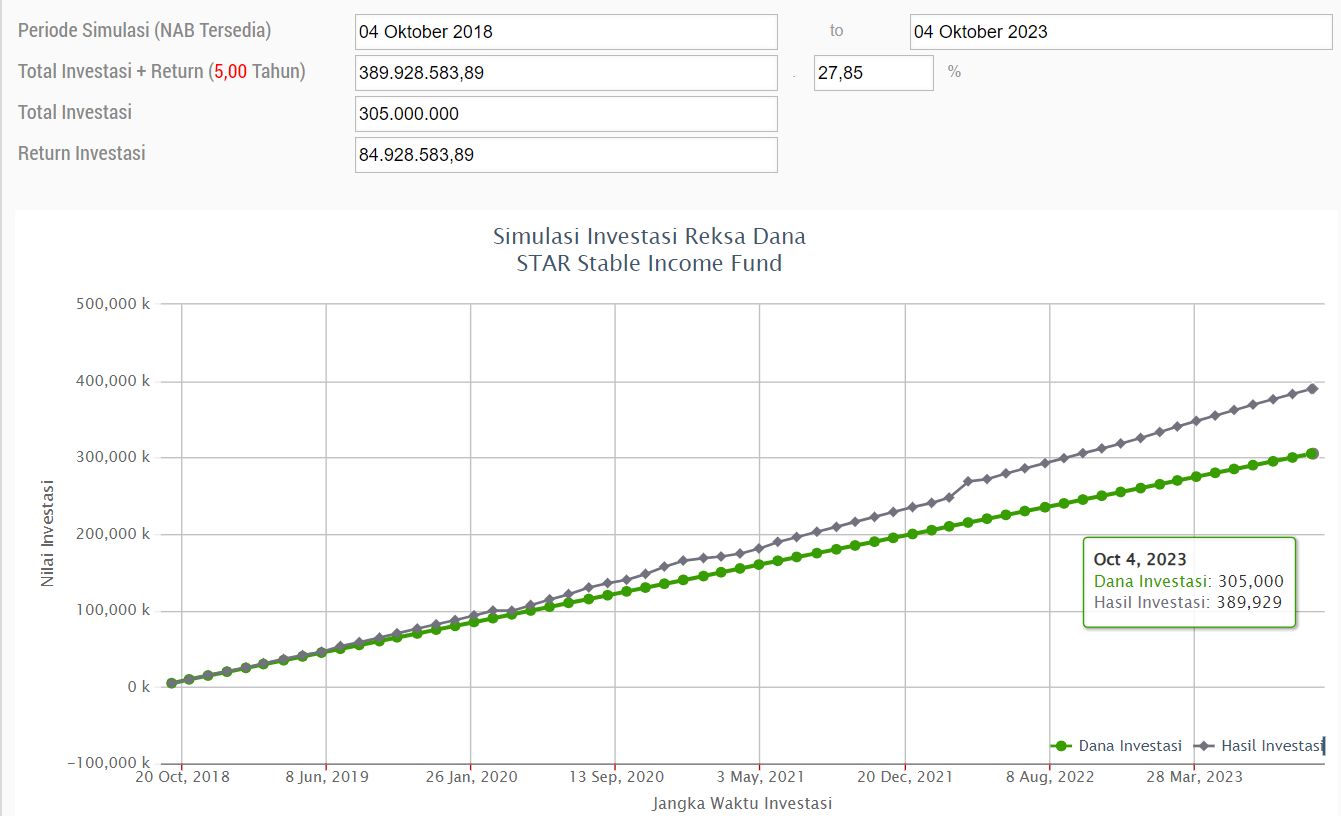Click the chart title Simulasi Investasi Reksa Dana
This screenshot has height=816, width=1341.
click(x=649, y=237)
